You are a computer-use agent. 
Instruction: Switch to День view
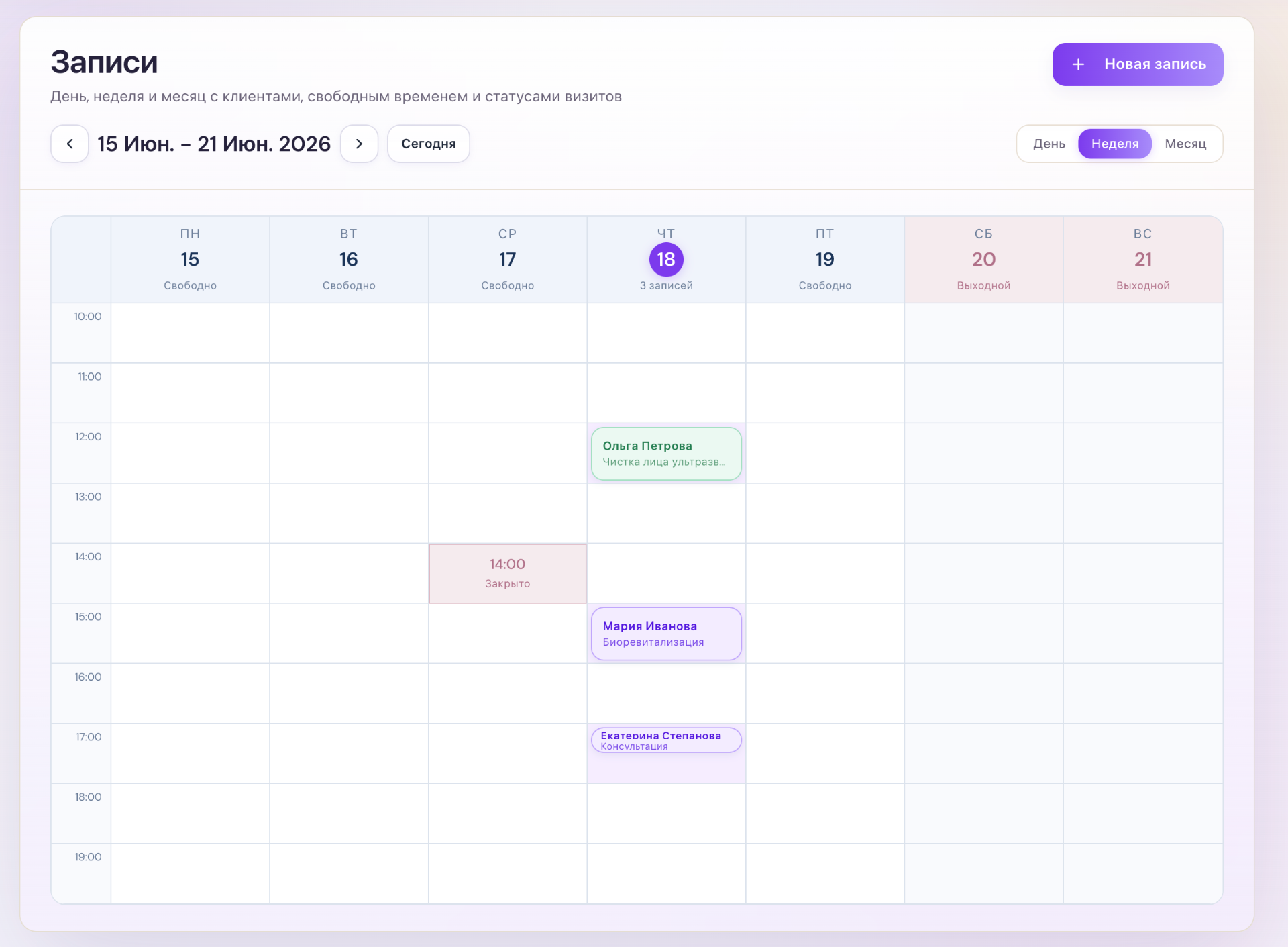point(1049,144)
